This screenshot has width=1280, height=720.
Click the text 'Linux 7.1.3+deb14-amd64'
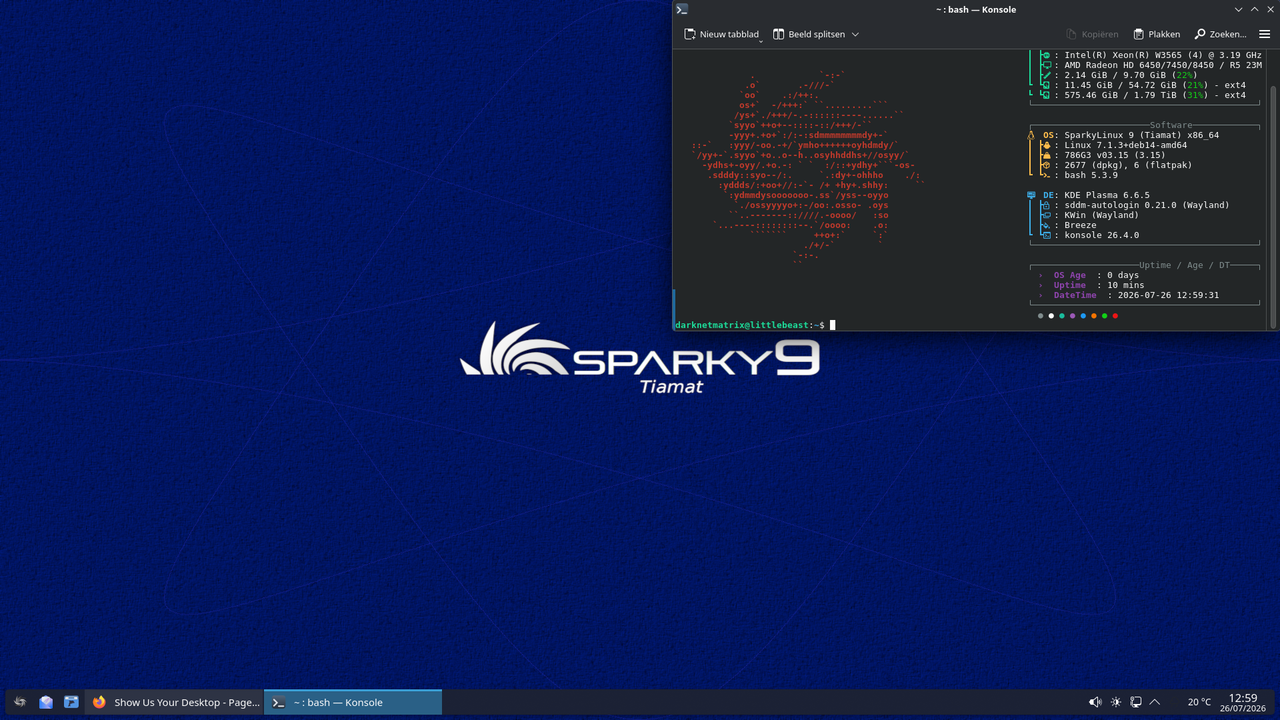pyautogui.click(x=1126, y=145)
